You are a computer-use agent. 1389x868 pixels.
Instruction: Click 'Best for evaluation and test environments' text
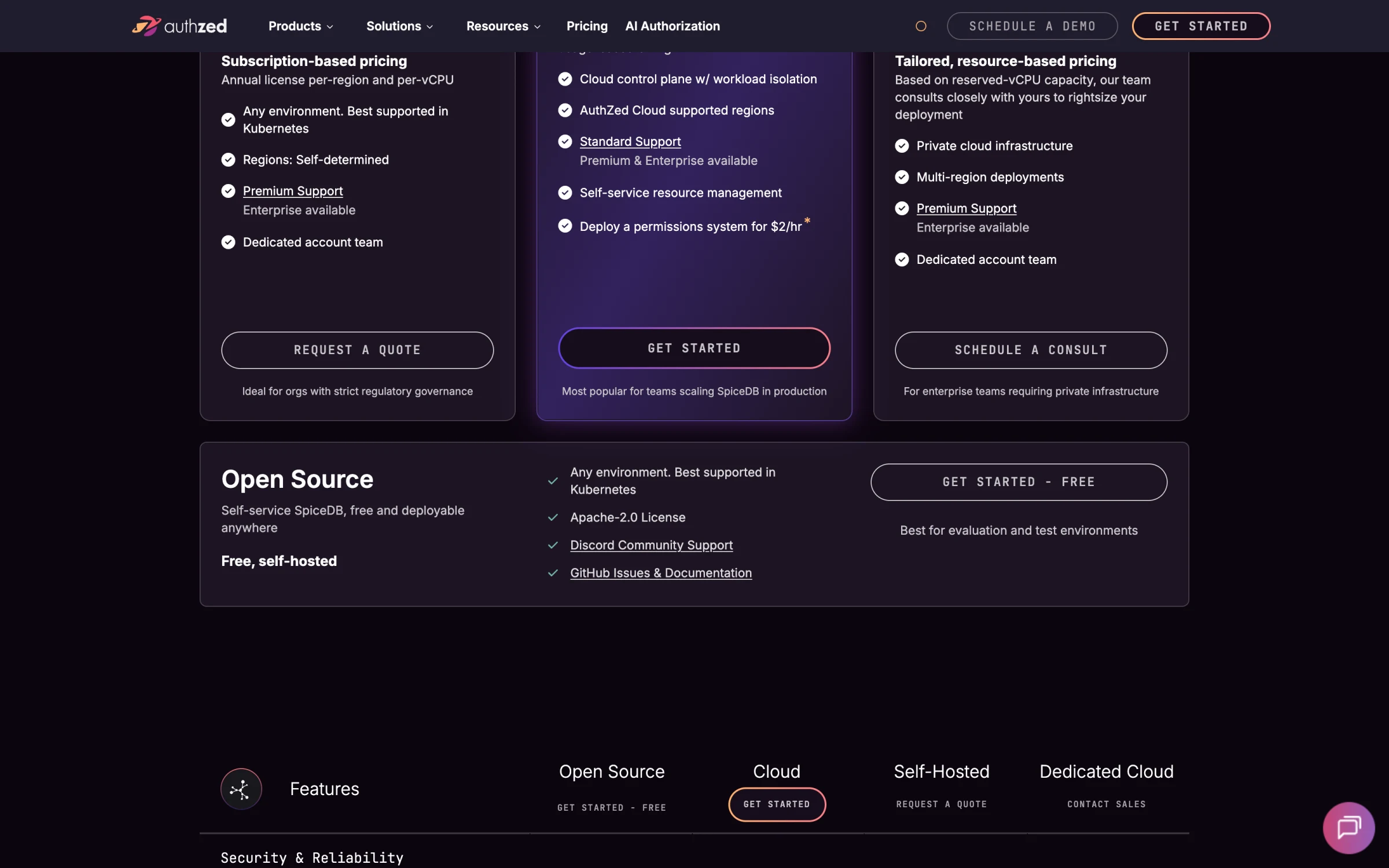(x=1019, y=531)
